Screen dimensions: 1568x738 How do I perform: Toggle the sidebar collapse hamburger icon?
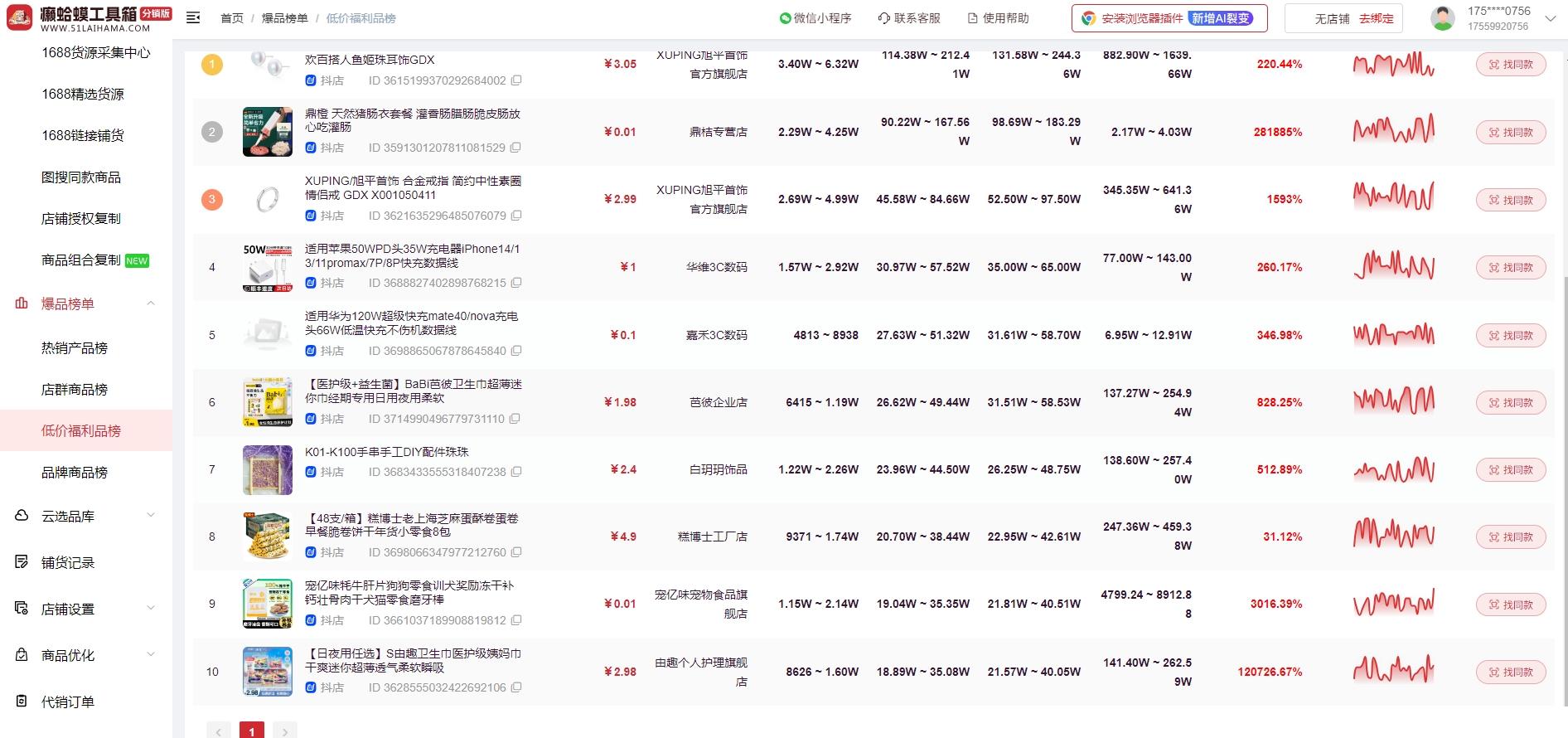tap(193, 17)
